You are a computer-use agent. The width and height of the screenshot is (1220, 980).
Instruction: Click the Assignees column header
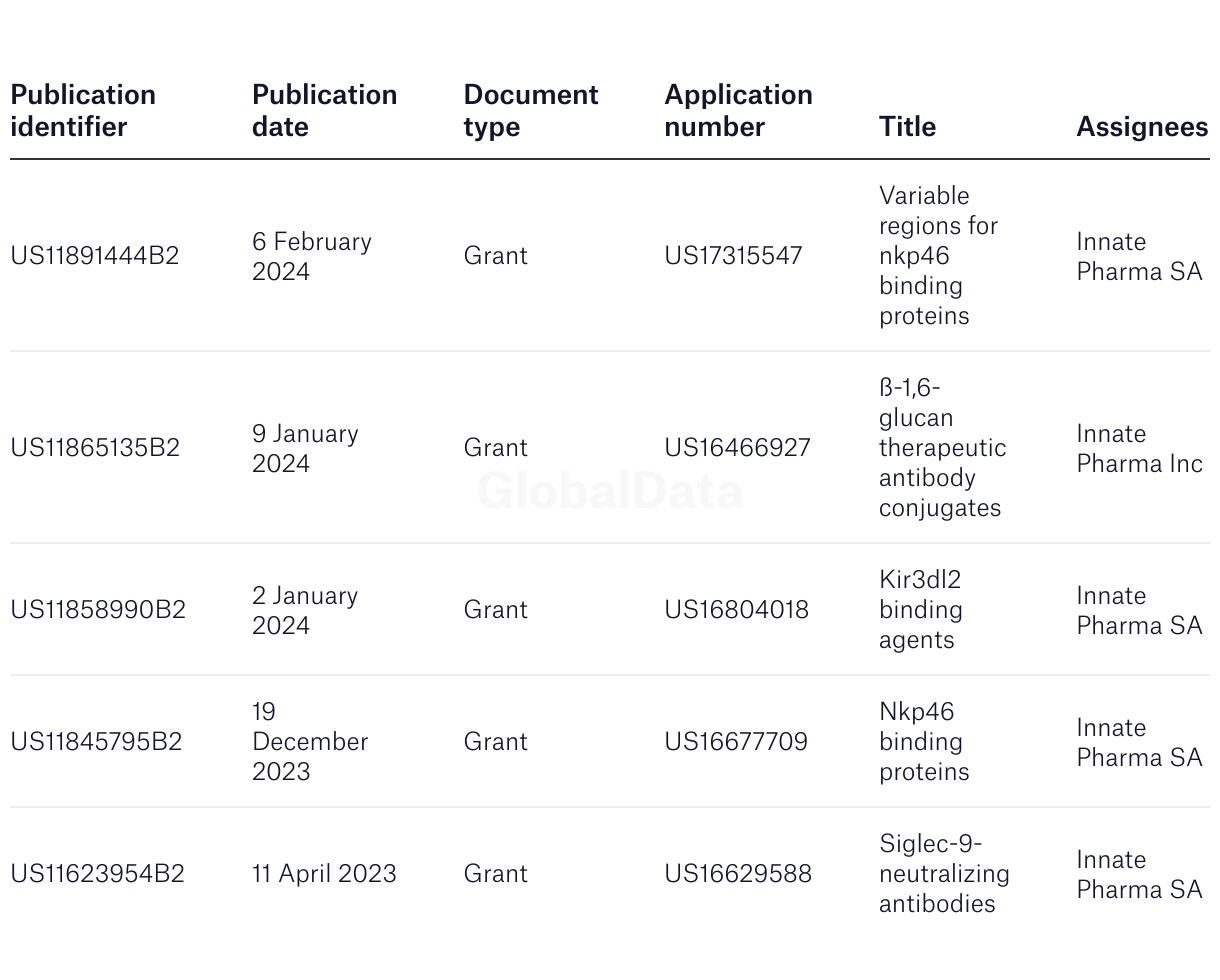point(1142,127)
